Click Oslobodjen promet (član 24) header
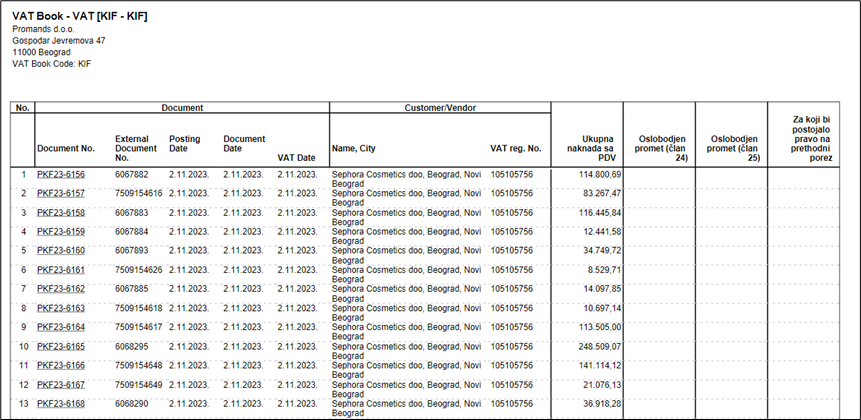The height and width of the screenshot is (420, 861). tap(660, 148)
